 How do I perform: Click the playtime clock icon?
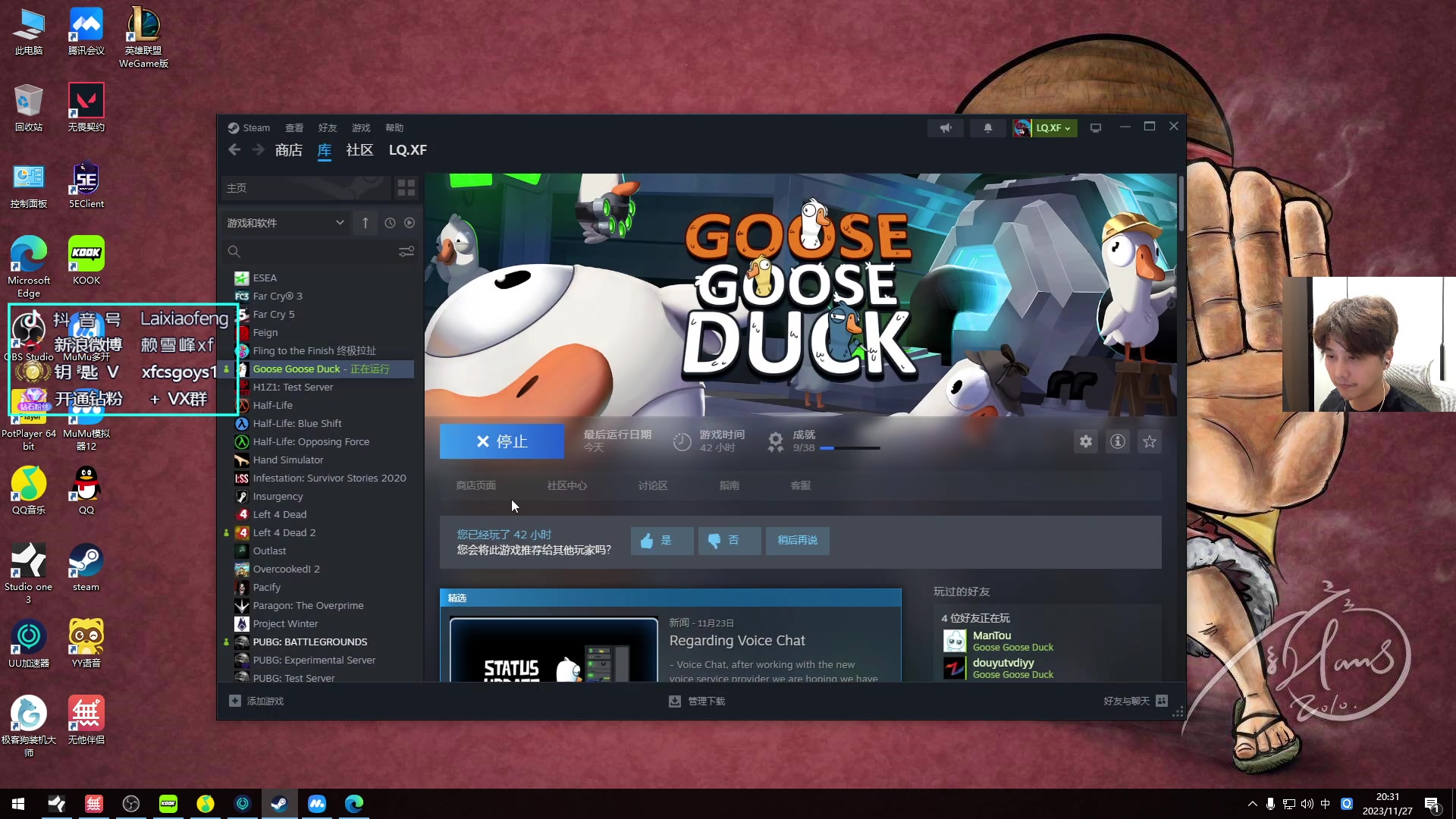pos(682,441)
